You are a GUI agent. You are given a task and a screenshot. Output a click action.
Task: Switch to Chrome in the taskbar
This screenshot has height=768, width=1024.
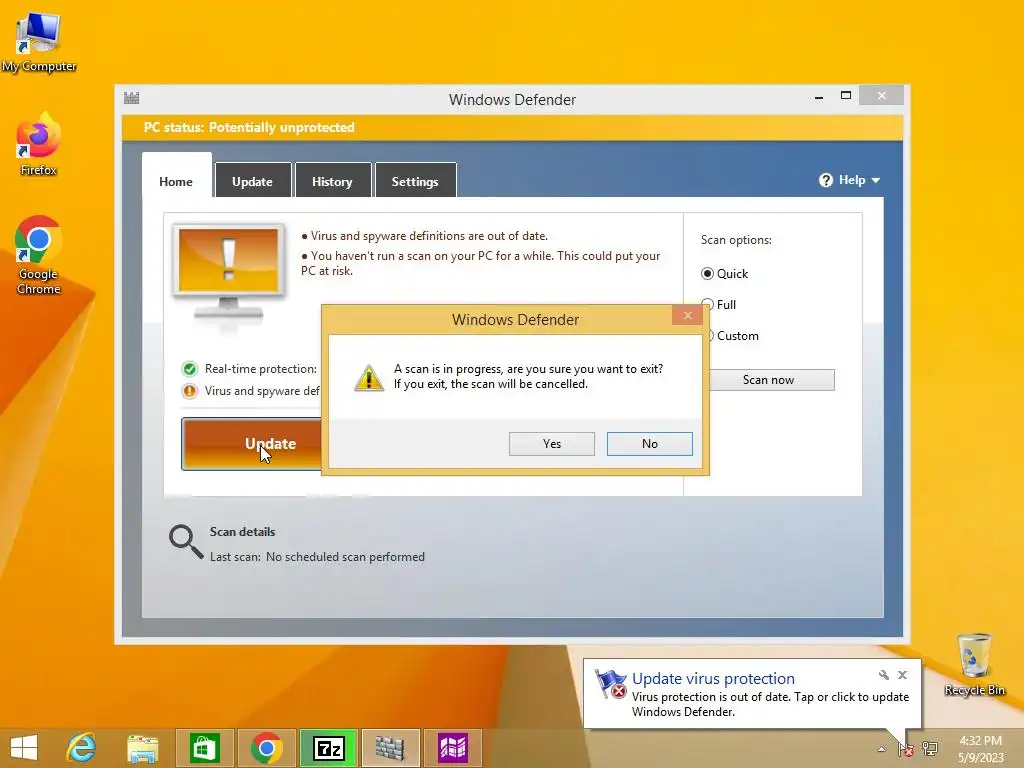coord(266,748)
